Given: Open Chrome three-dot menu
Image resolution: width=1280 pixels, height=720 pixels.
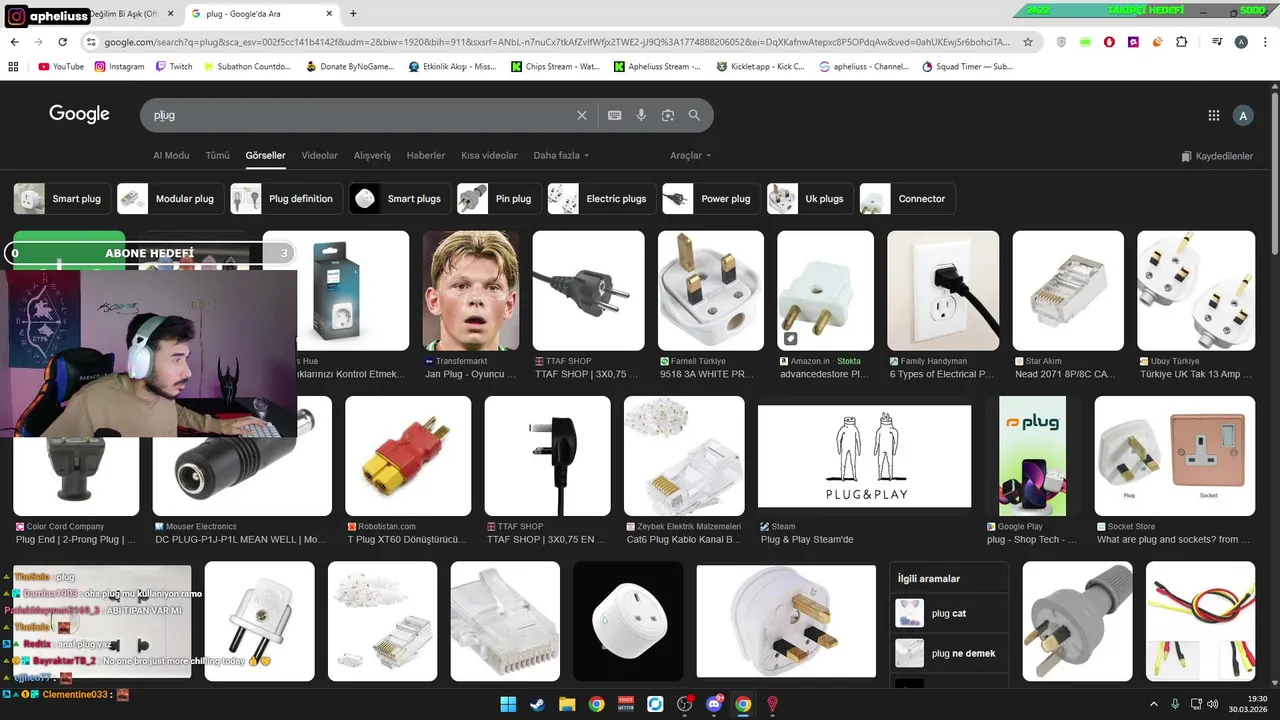Looking at the screenshot, I should coord(1265,42).
